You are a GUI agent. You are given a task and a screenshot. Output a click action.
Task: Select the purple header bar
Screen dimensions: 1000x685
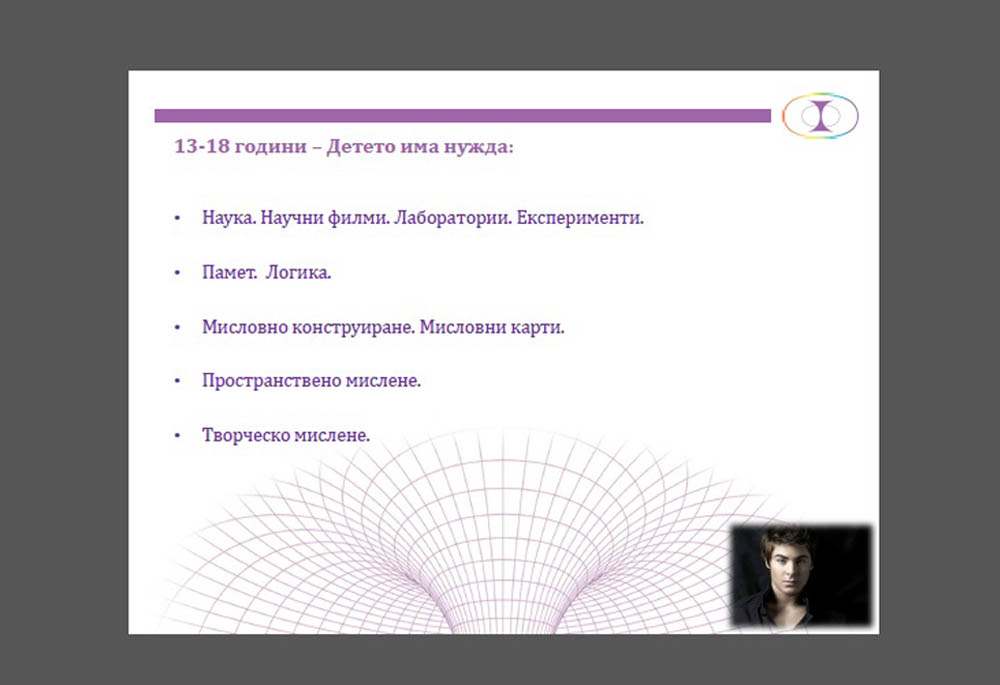coord(462,116)
